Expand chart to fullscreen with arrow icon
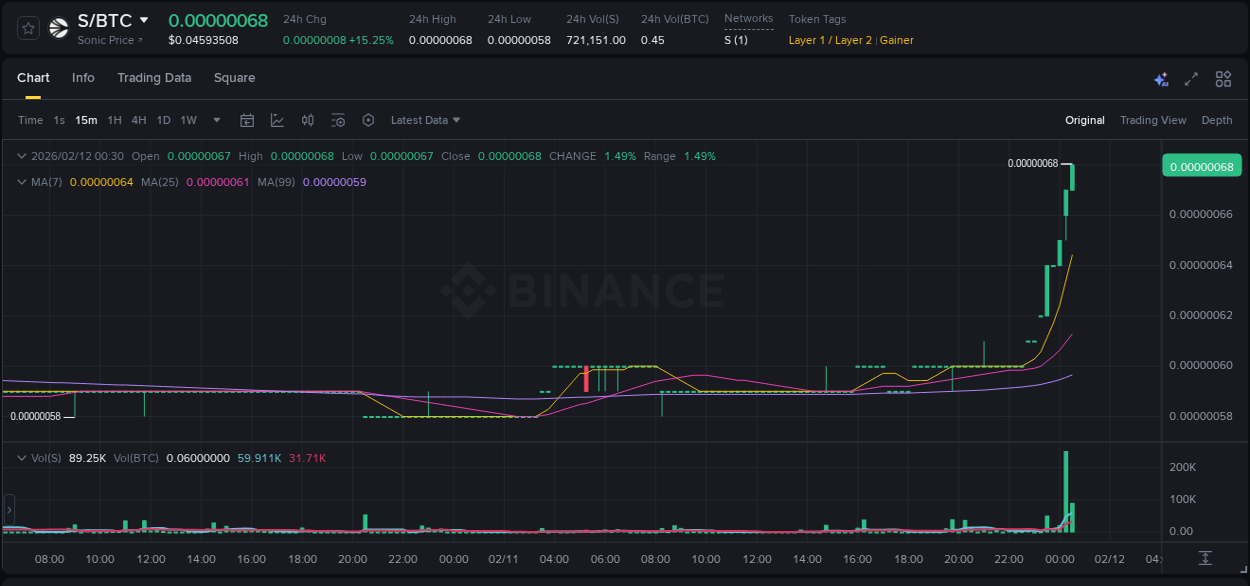 [1191, 78]
